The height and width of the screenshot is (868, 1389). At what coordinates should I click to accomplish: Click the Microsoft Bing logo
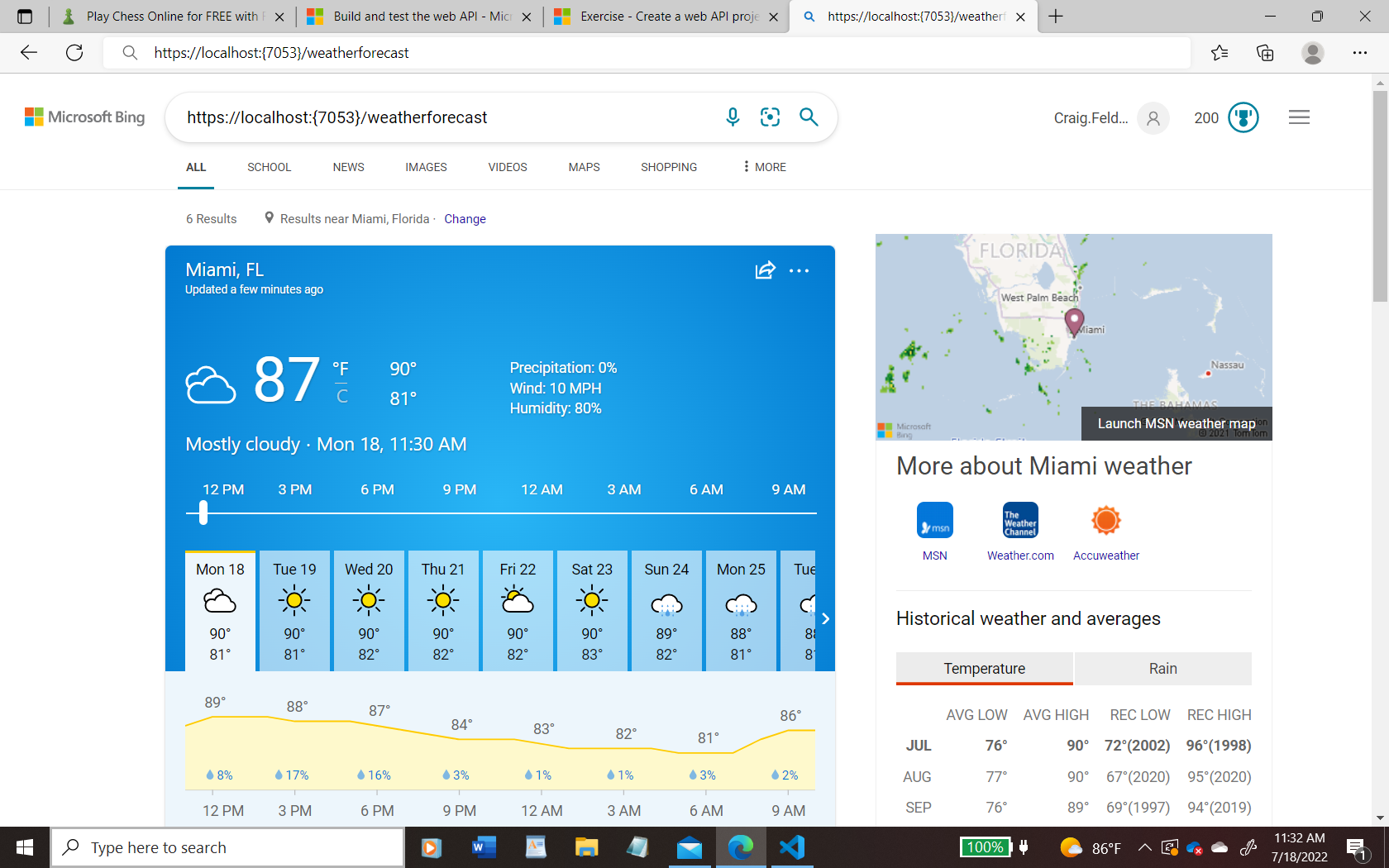84,117
